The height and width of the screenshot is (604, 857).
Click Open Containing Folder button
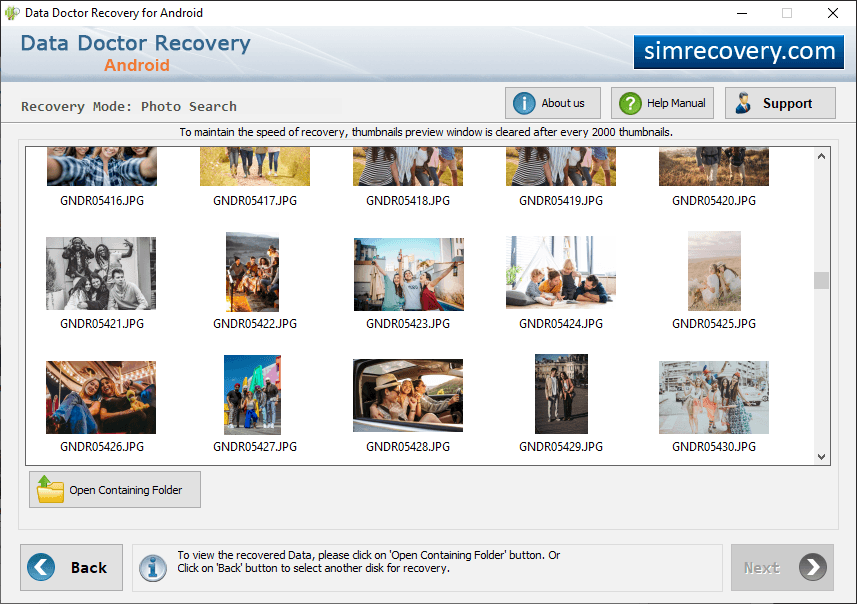tap(115, 489)
